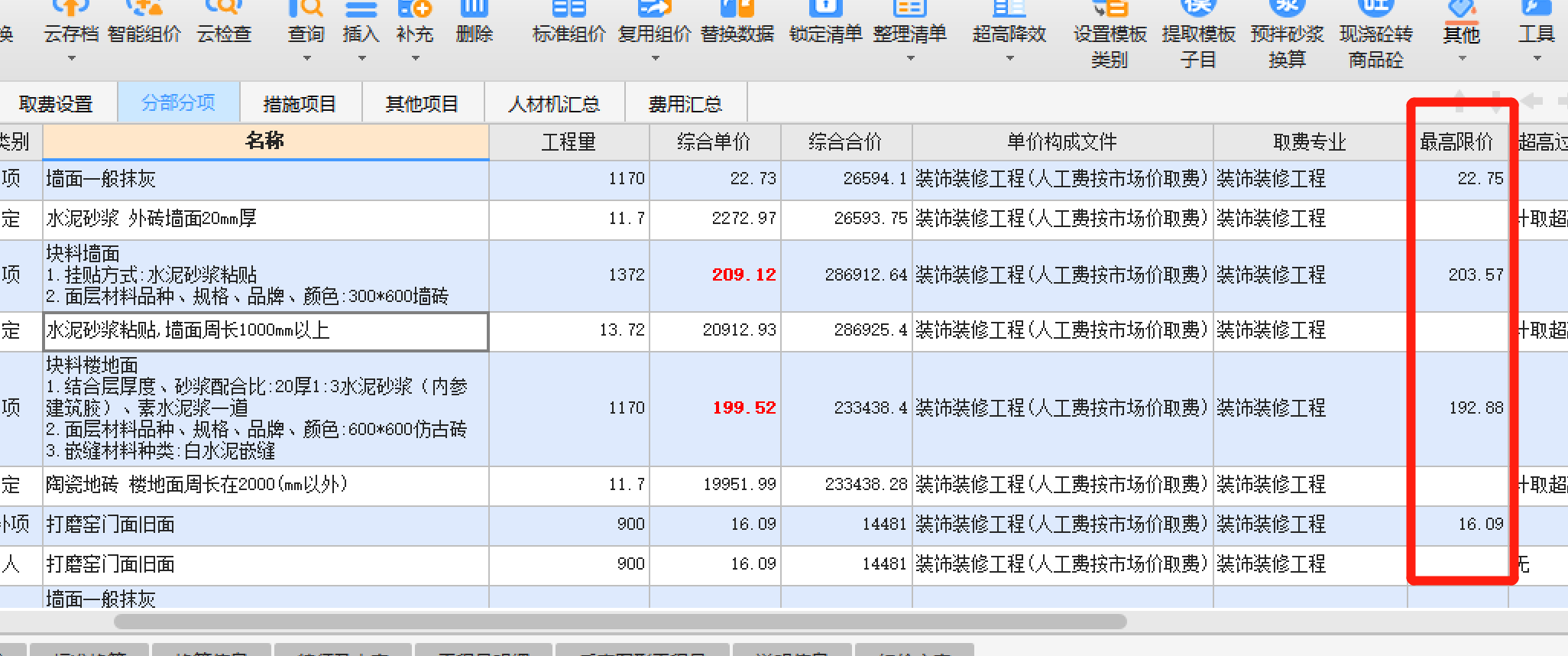The width and height of the screenshot is (1568, 656).
Task: Click total price 286912.64
Action: point(866,275)
